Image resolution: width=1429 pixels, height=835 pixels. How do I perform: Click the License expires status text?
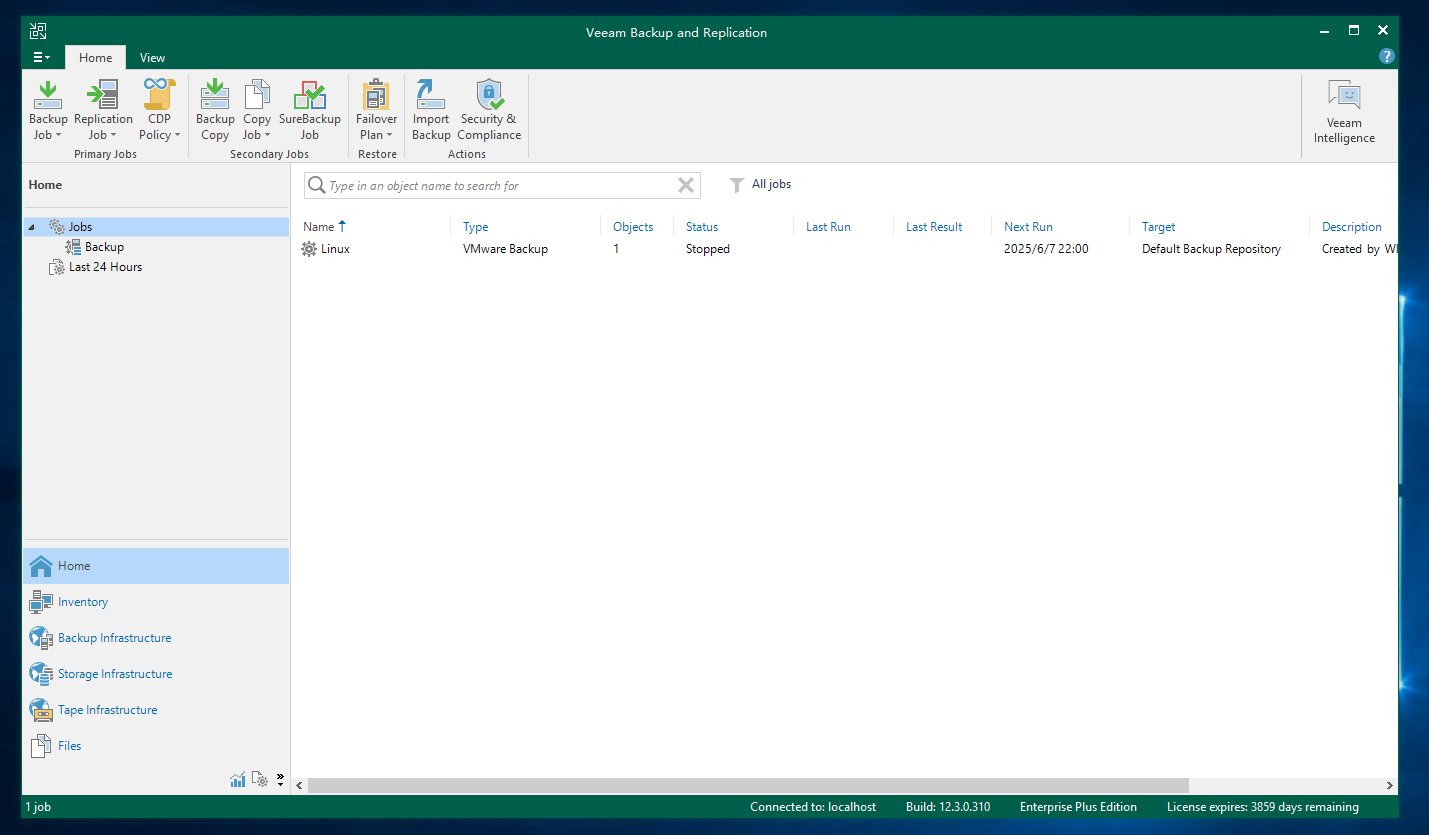point(1262,807)
